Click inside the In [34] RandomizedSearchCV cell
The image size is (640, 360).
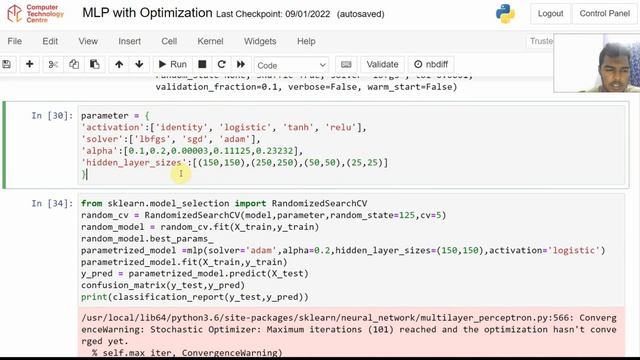pos(351,250)
